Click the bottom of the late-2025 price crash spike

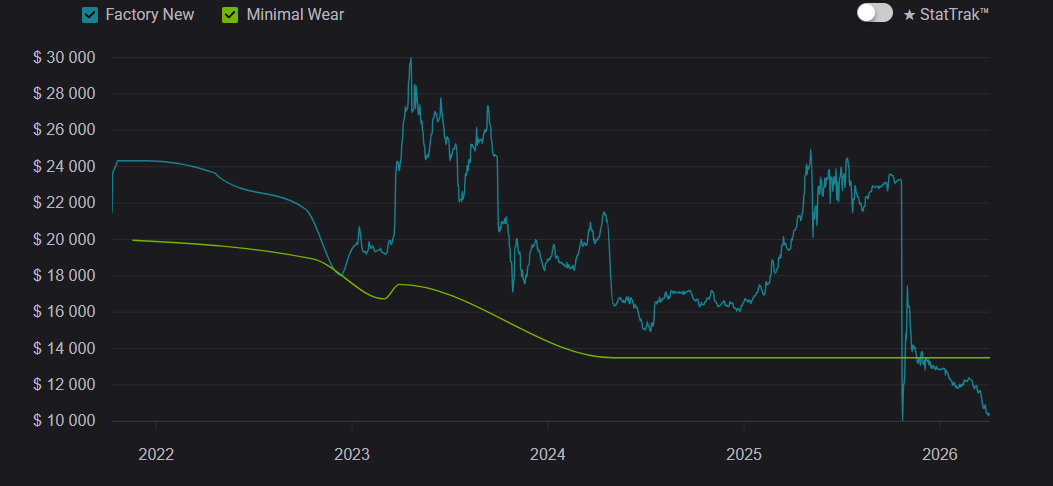coord(902,419)
